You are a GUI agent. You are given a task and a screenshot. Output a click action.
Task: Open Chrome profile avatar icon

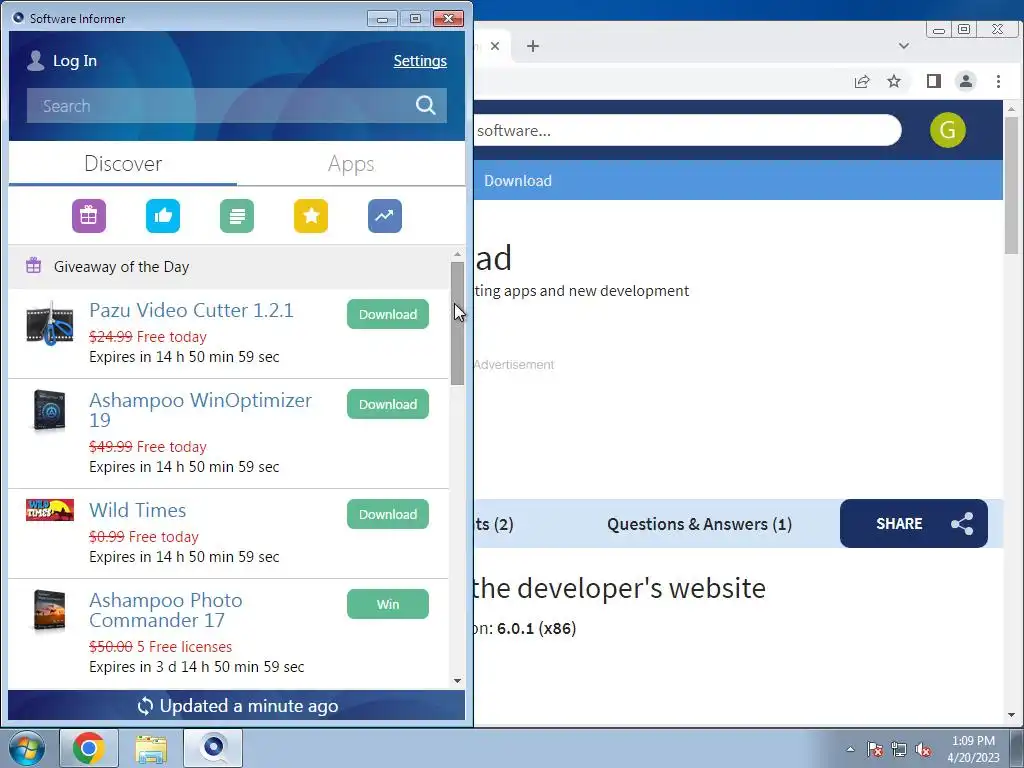tap(966, 81)
